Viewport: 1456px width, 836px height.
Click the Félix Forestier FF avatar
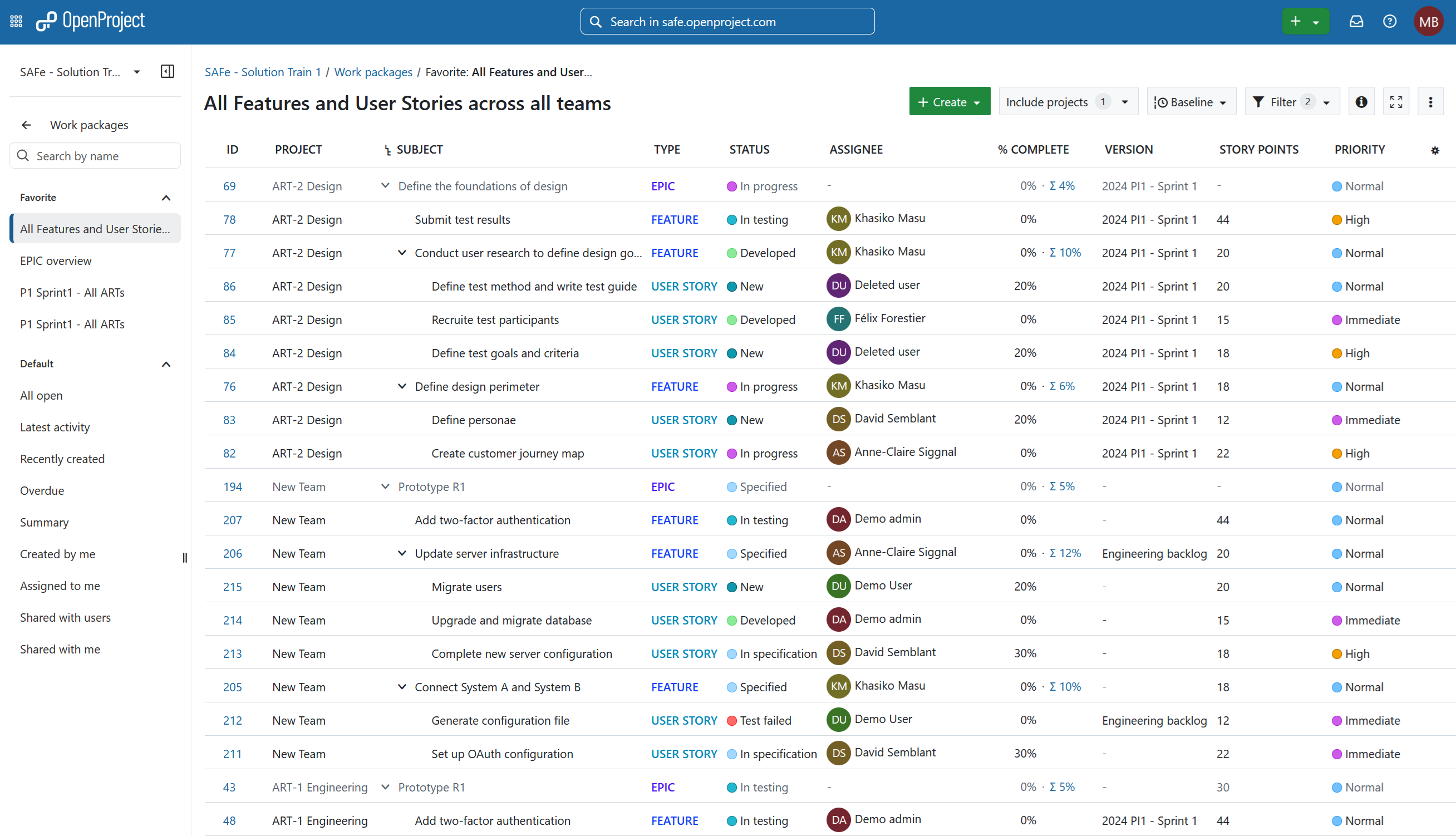[838, 319]
